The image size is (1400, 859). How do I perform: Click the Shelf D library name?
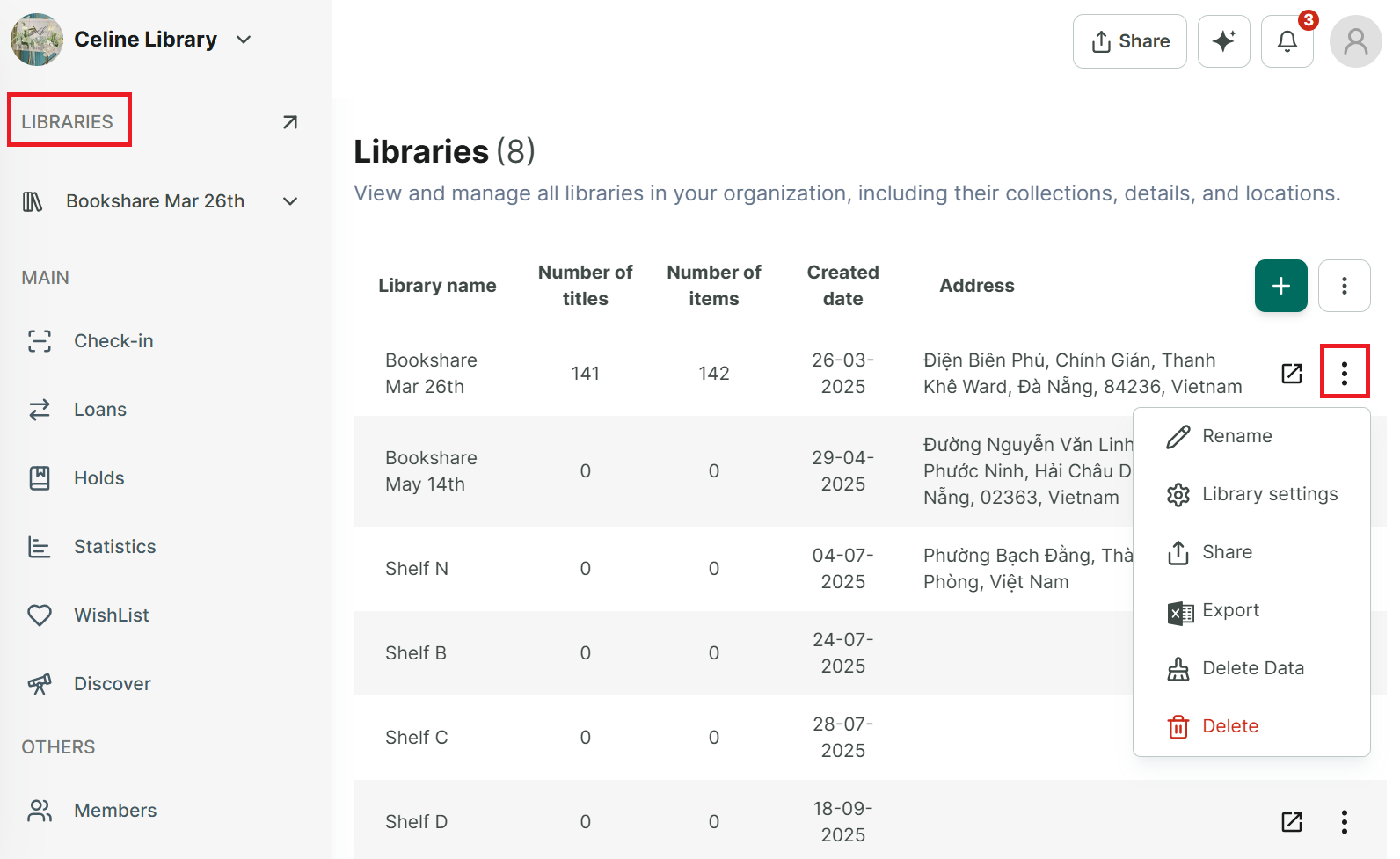point(417,822)
